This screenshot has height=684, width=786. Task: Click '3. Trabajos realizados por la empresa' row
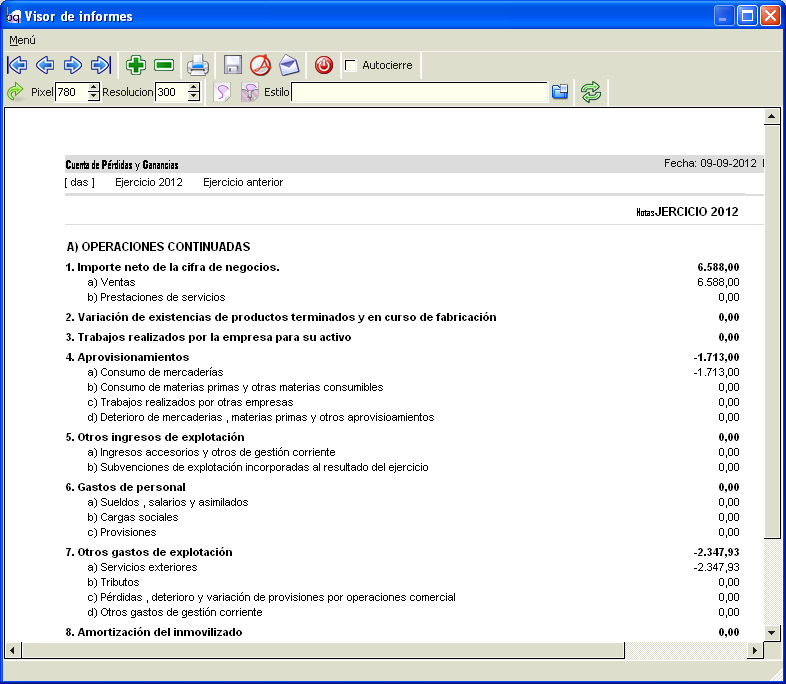209,337
